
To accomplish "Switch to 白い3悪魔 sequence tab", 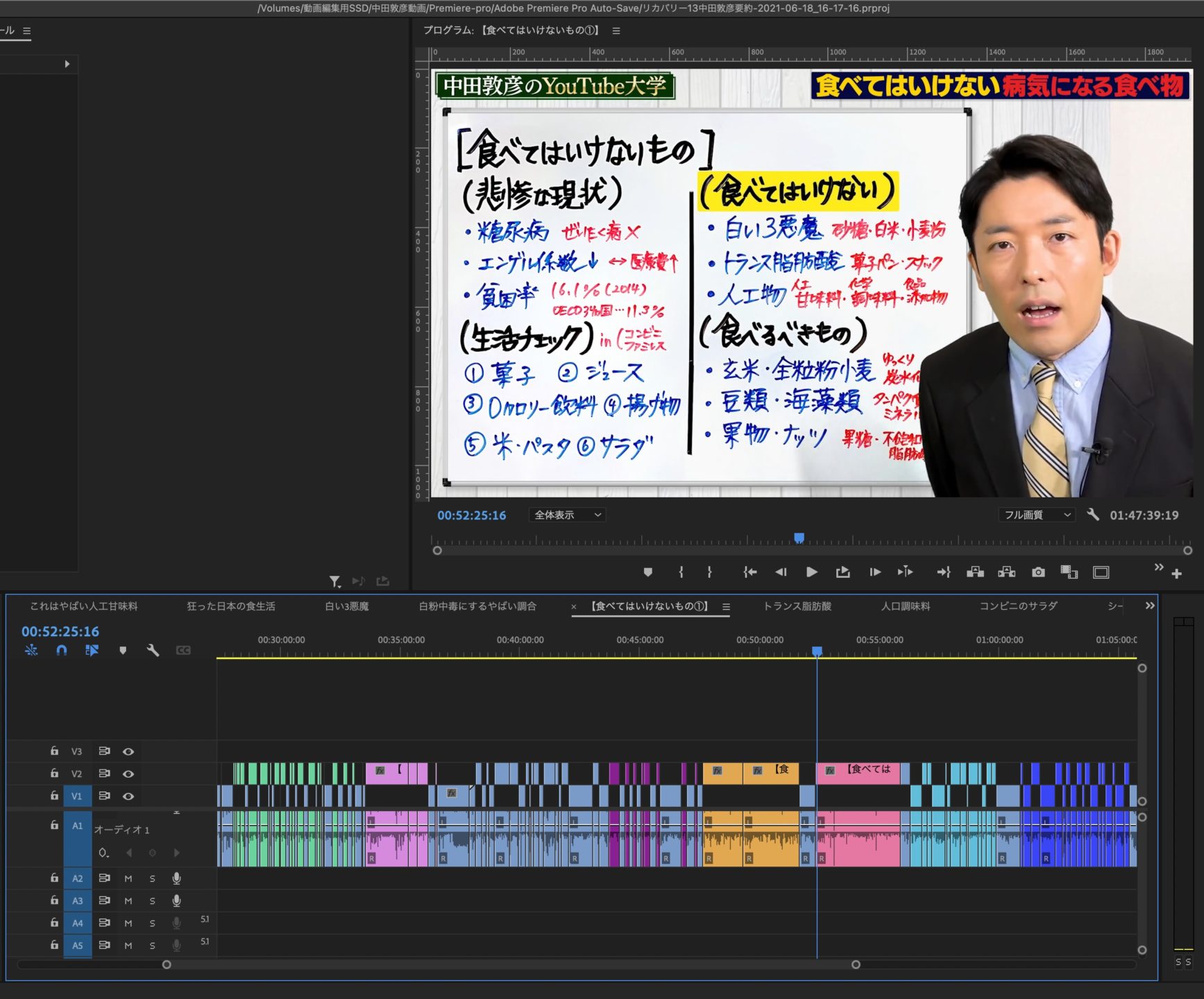I will 347,606.
